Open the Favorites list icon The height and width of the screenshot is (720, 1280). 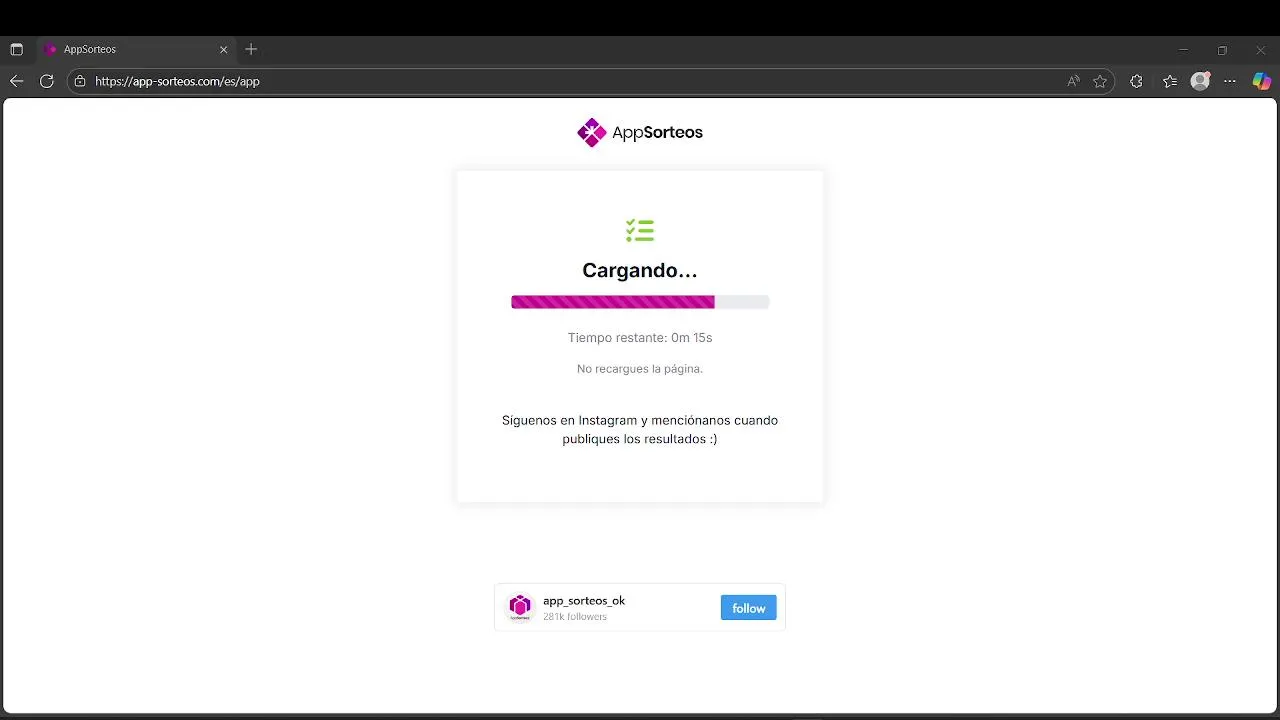1169,81
